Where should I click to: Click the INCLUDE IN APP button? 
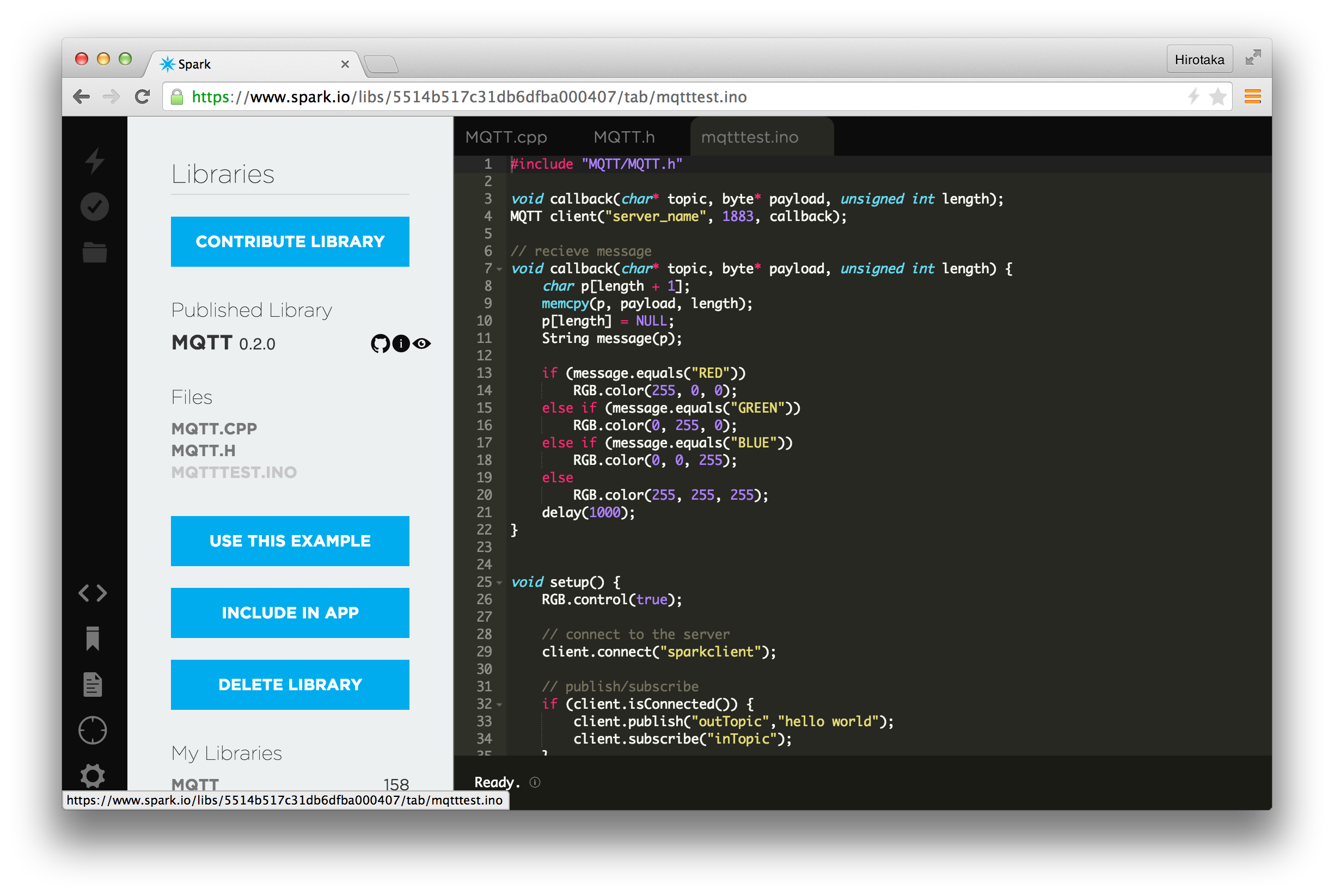point(290,613)
